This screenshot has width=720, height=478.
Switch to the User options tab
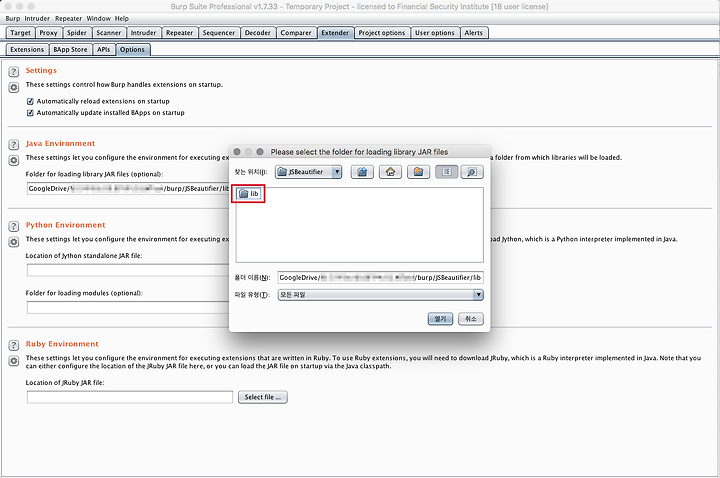click(x=435, y=33)
